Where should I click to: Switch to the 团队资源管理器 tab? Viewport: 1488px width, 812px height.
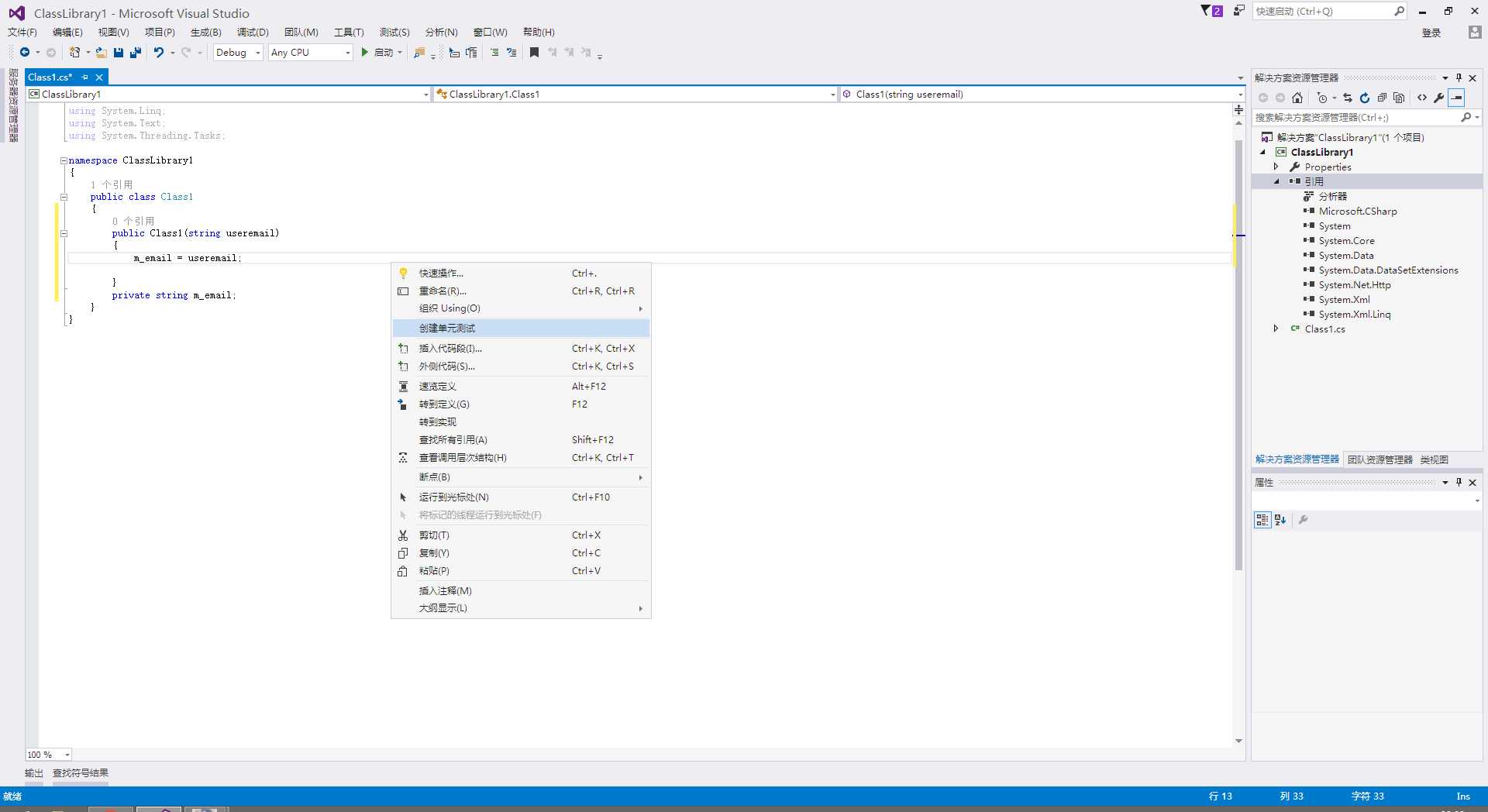[x=1379, y=459]
